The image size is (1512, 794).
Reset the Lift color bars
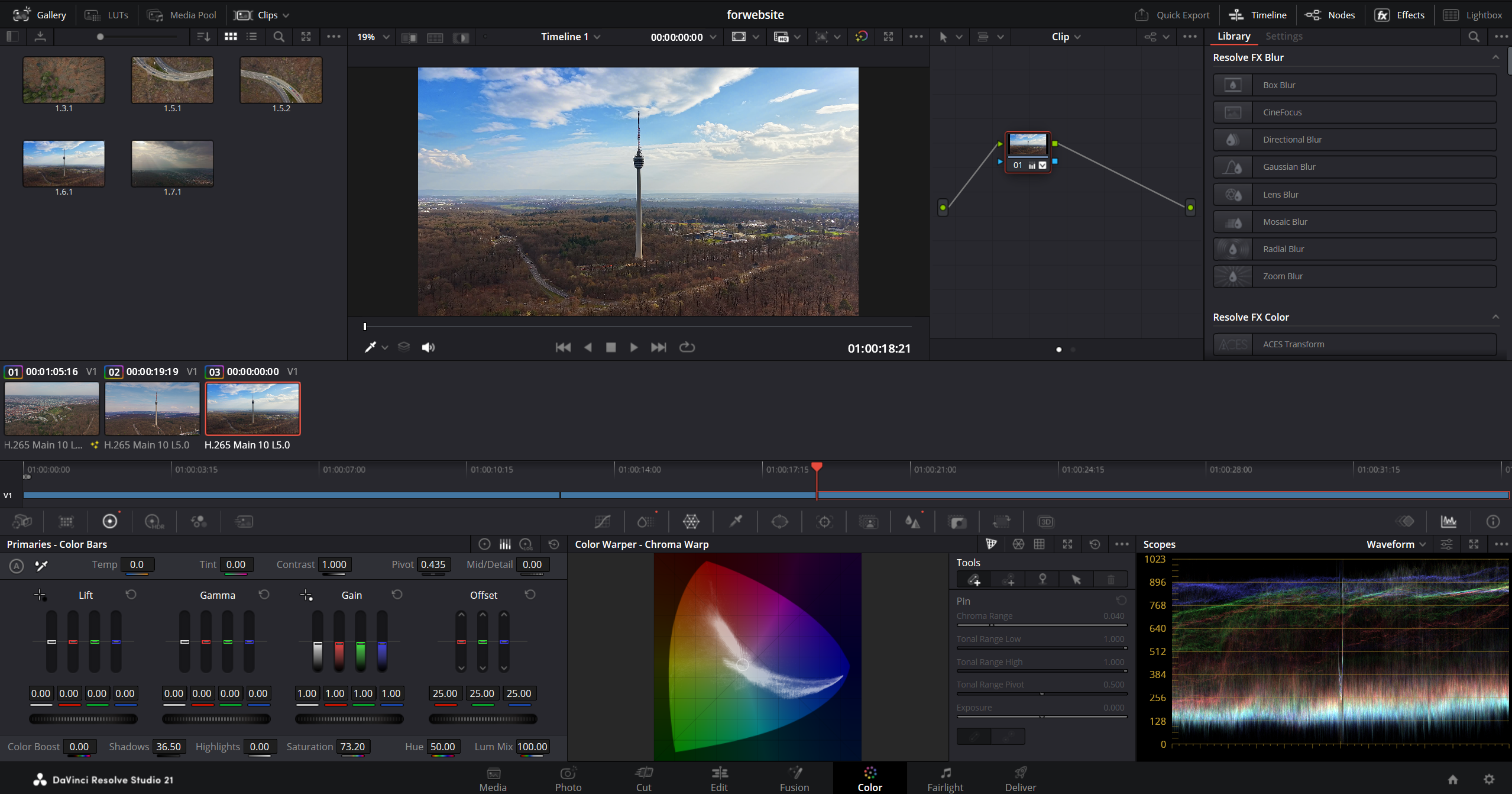pos(131,595)
